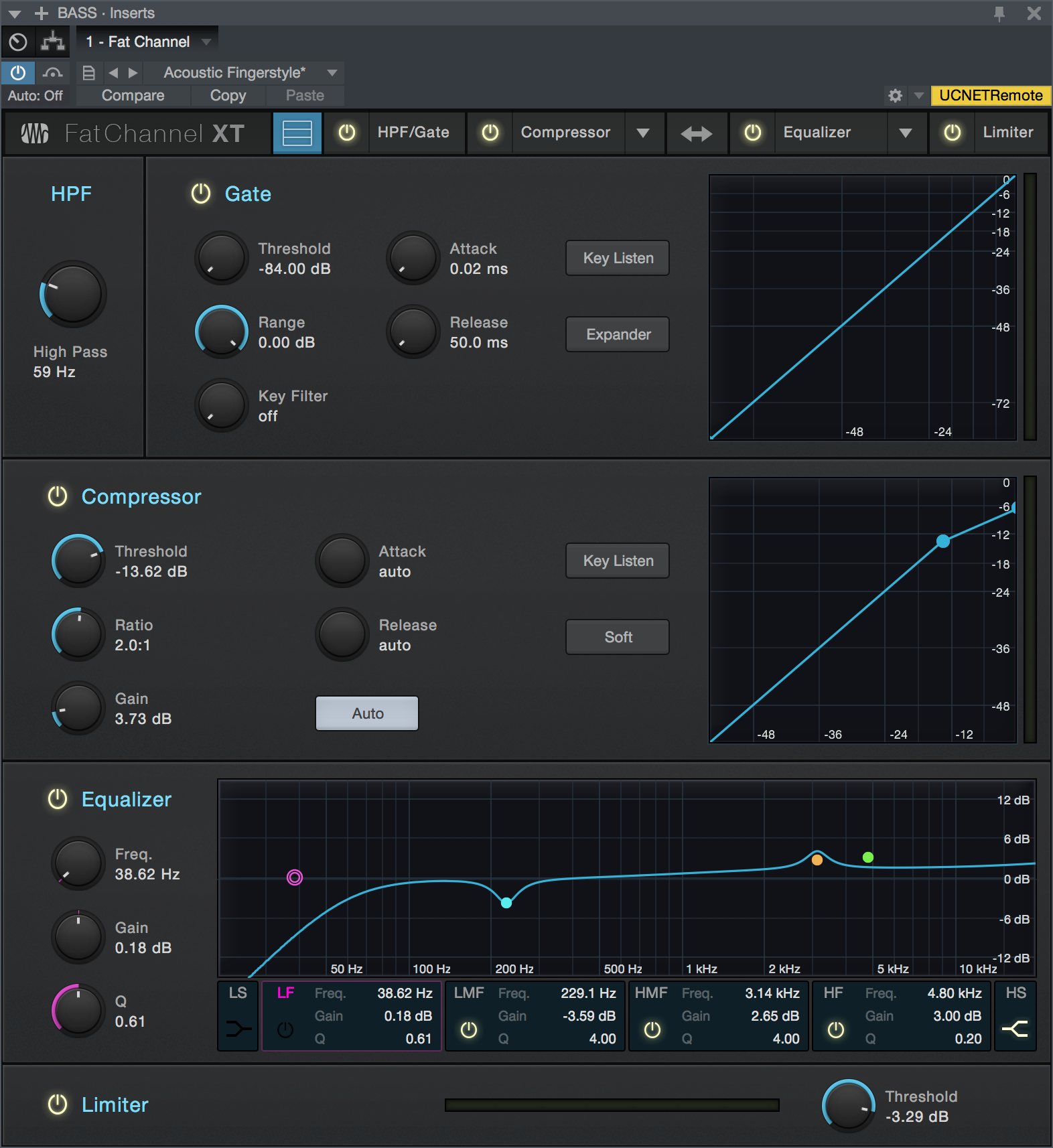Click the cyan LMF node on EQ graph
1053x1148 pixels.
506,903
